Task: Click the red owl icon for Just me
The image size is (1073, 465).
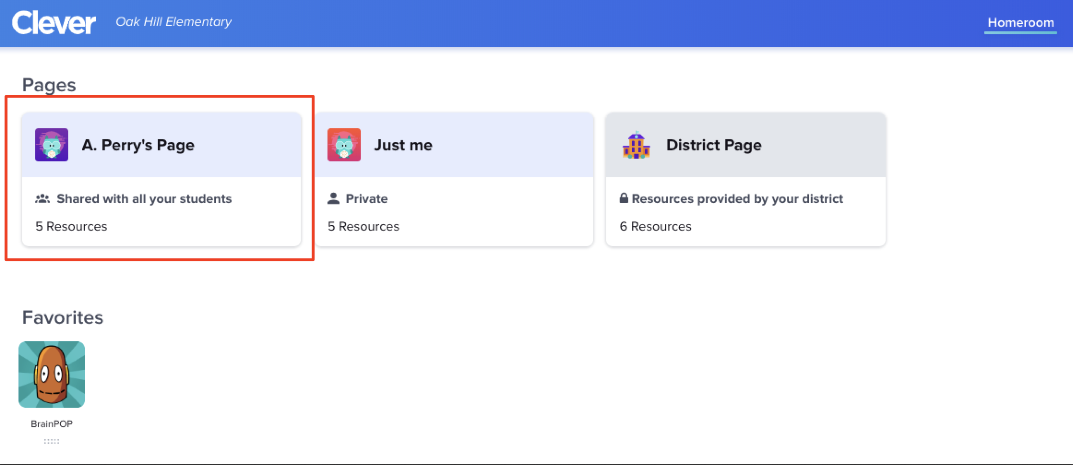Action: click(x=344, y=145)
